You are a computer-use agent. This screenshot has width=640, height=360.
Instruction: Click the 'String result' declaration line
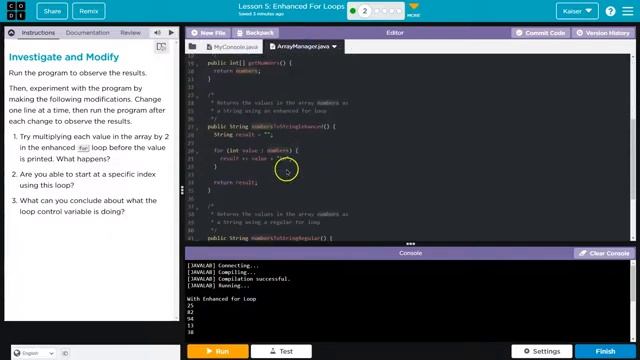[243, 135]
